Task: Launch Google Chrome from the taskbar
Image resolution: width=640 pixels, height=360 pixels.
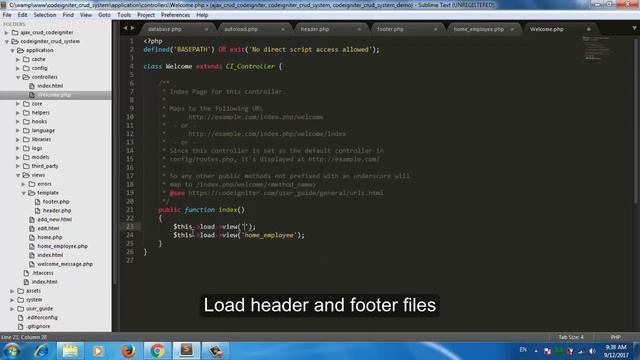Action: [x=157, y=351]
